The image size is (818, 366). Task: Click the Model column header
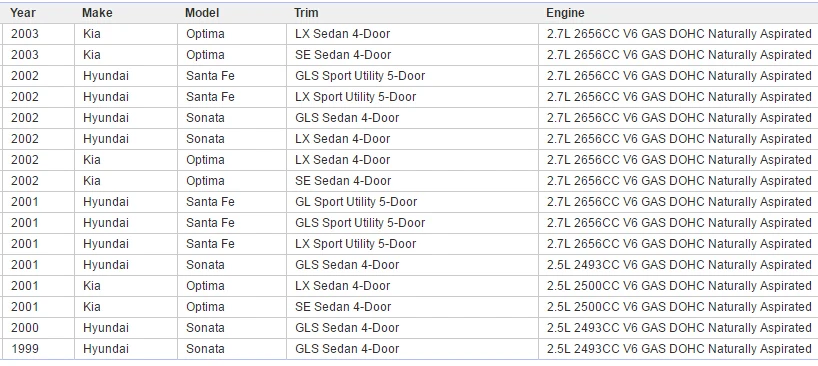pyautogui.click(x=202, y=13)
